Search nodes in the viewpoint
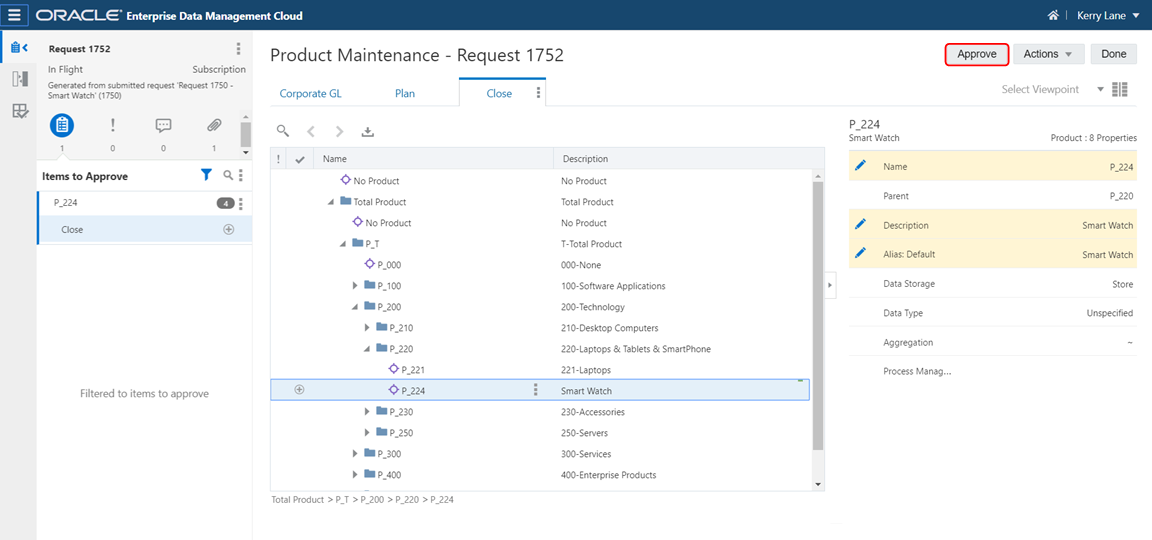 click(283, 132)
